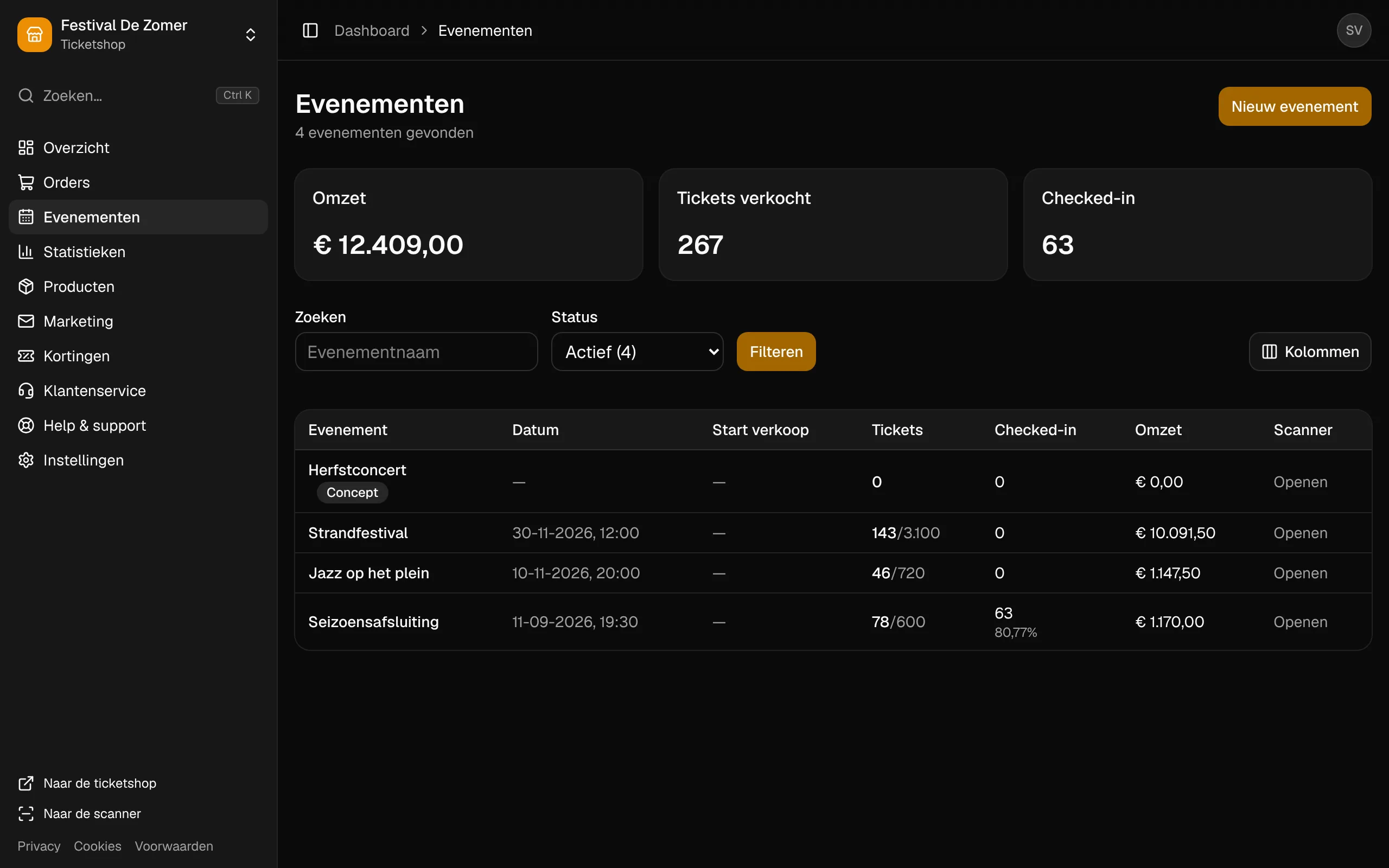Toggle the sidebar panel icon
The width and height of the screenshot is (1389, 868).
[310, 30]
